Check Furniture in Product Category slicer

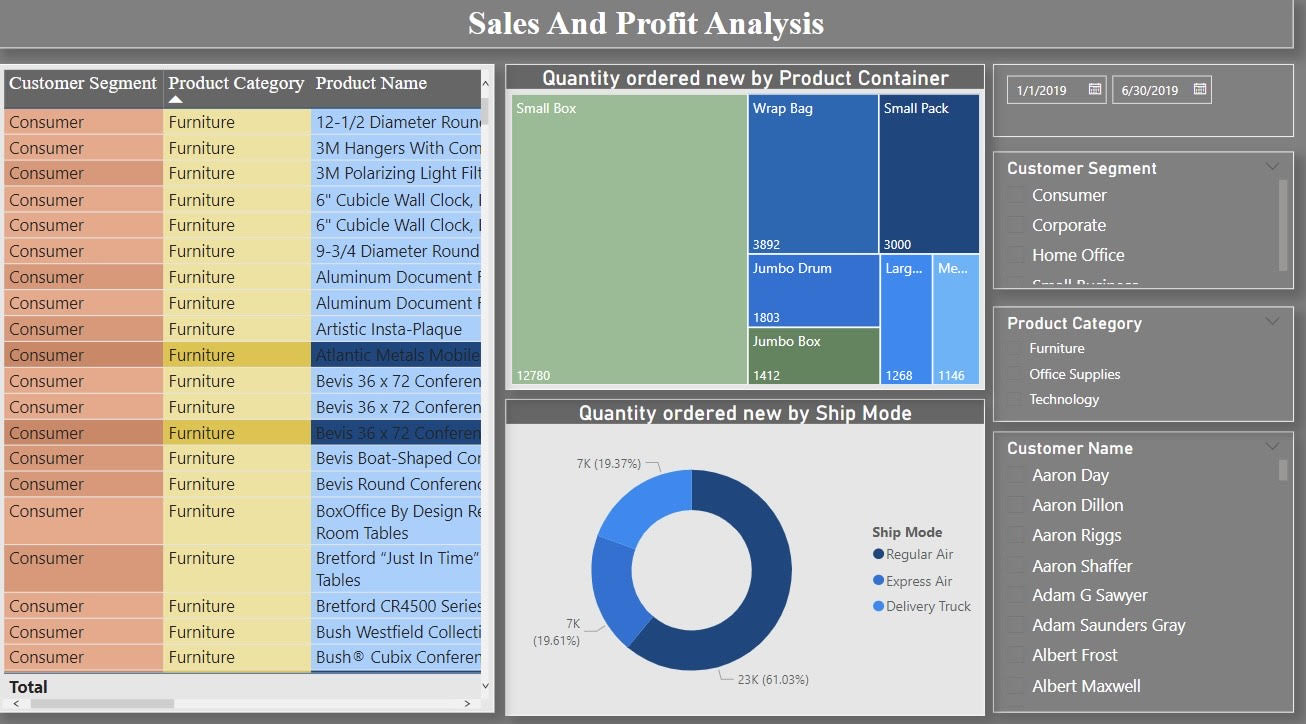pos(1017,348)
